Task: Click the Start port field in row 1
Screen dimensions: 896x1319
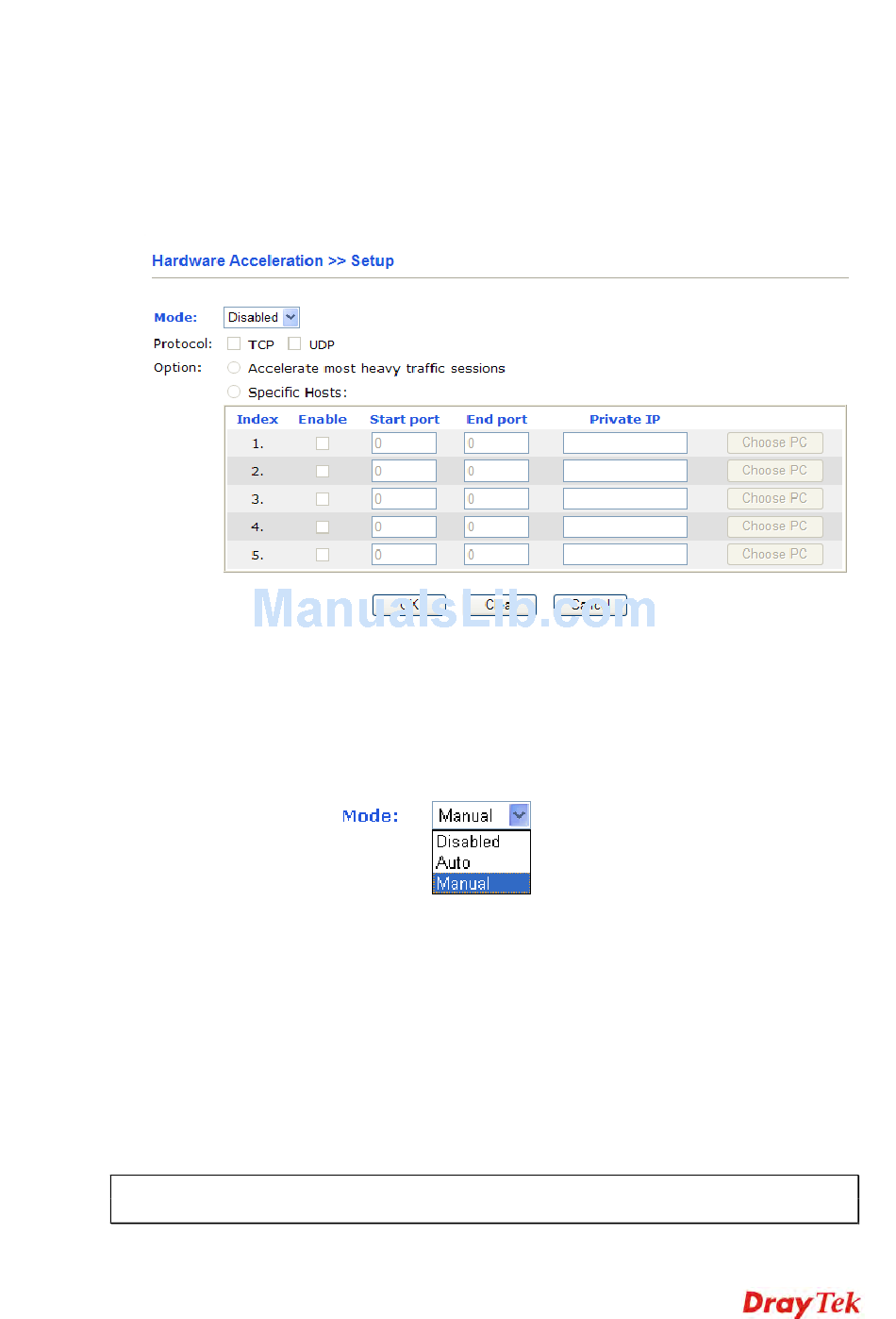Action: tap(404, 443)
